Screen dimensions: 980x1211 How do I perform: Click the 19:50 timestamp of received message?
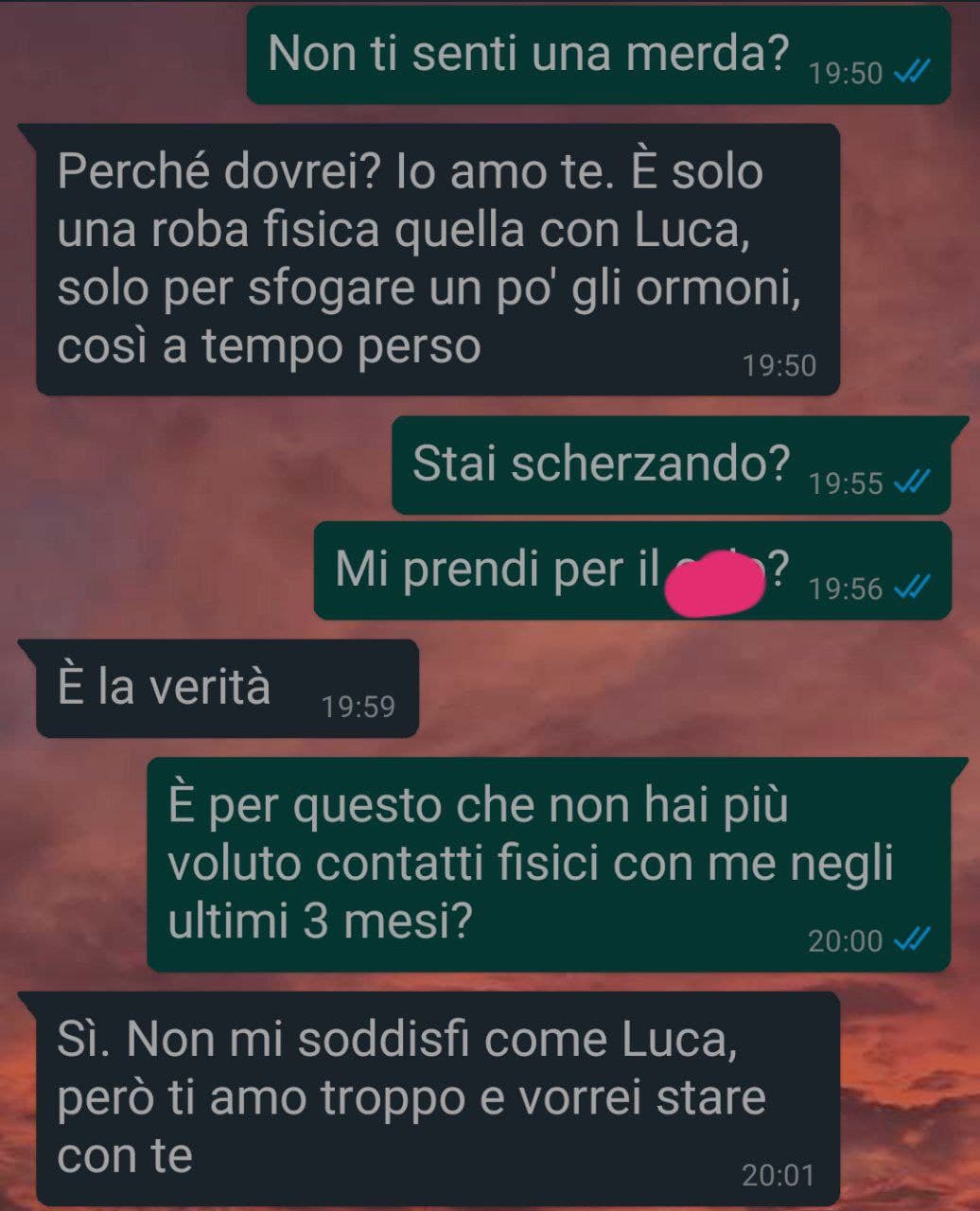click(779, 365)
